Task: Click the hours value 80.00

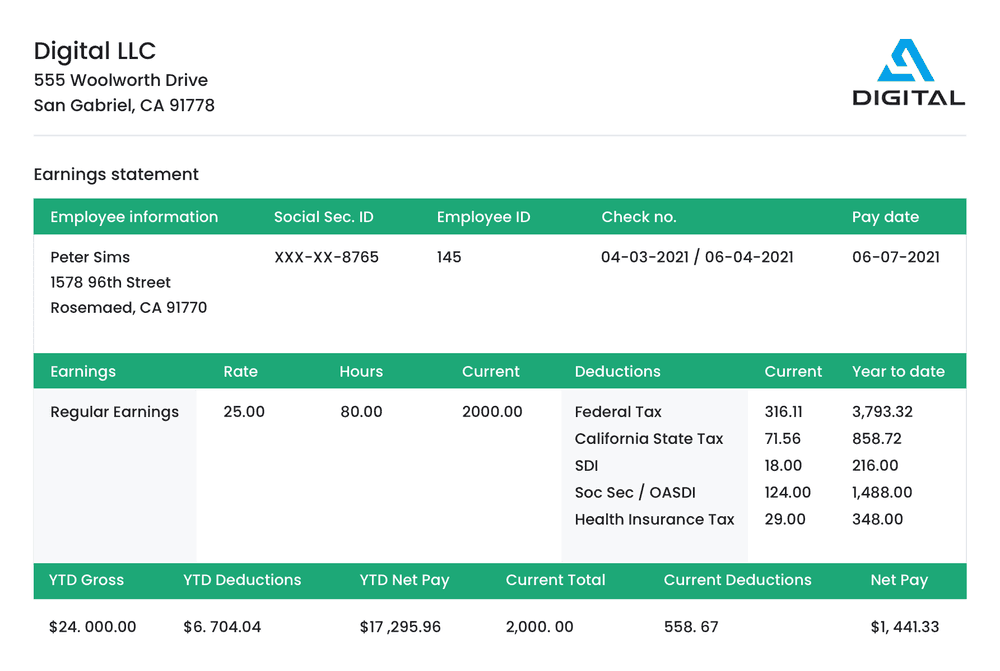Action: 361,412
